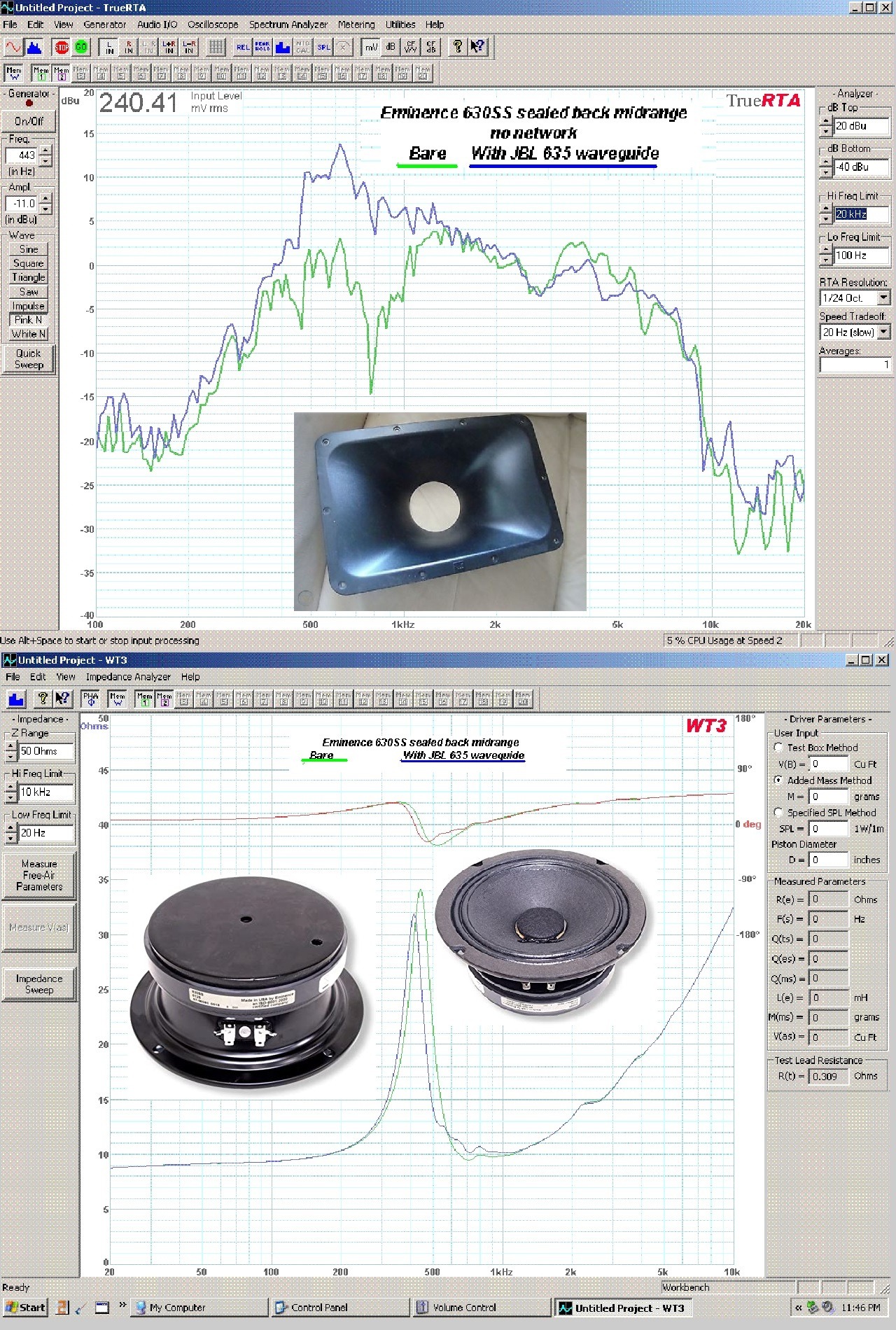
Task: Click the context help arrow icon in WT3
Action: point(62,699)
